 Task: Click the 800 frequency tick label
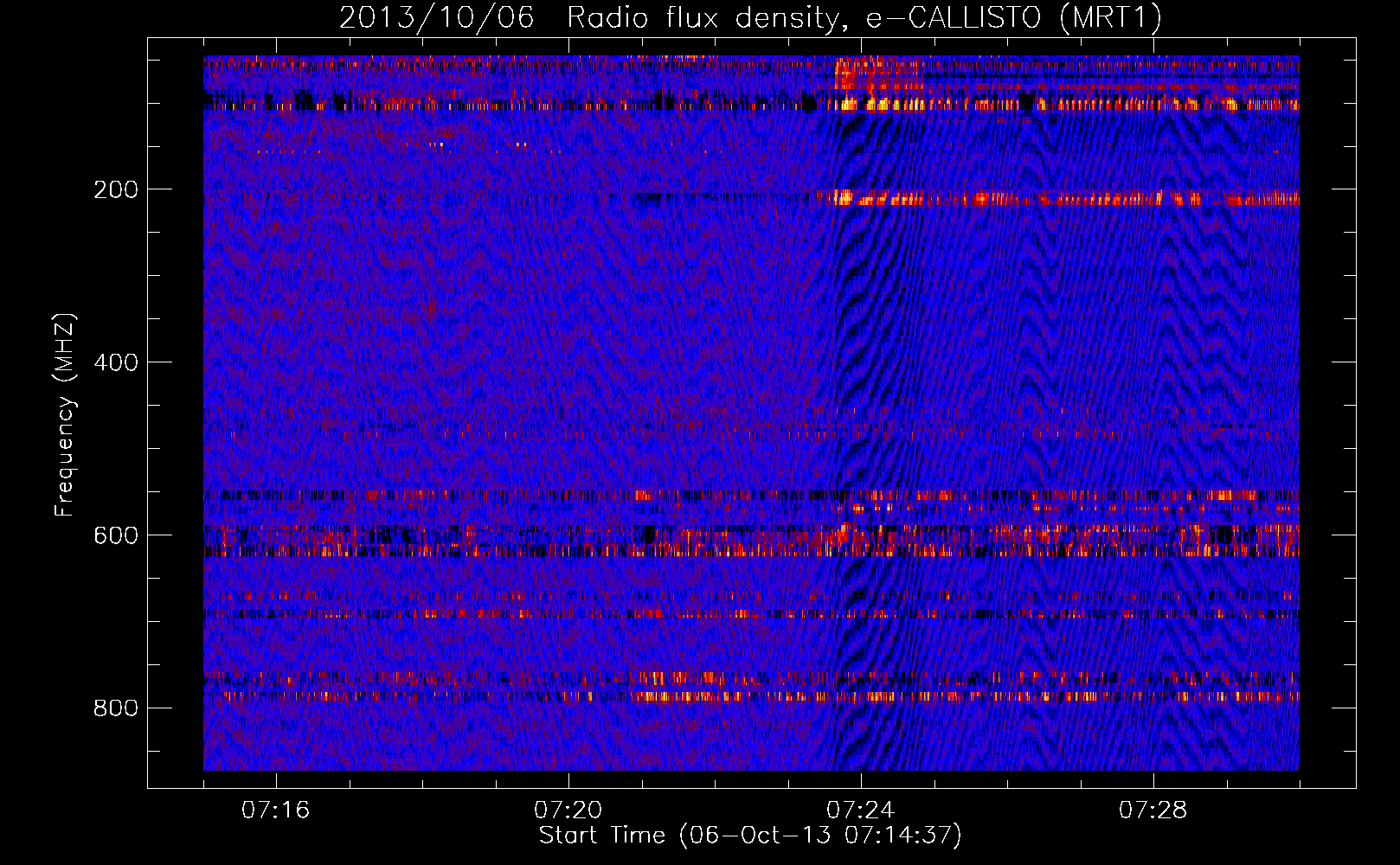(x=116, y=708)
